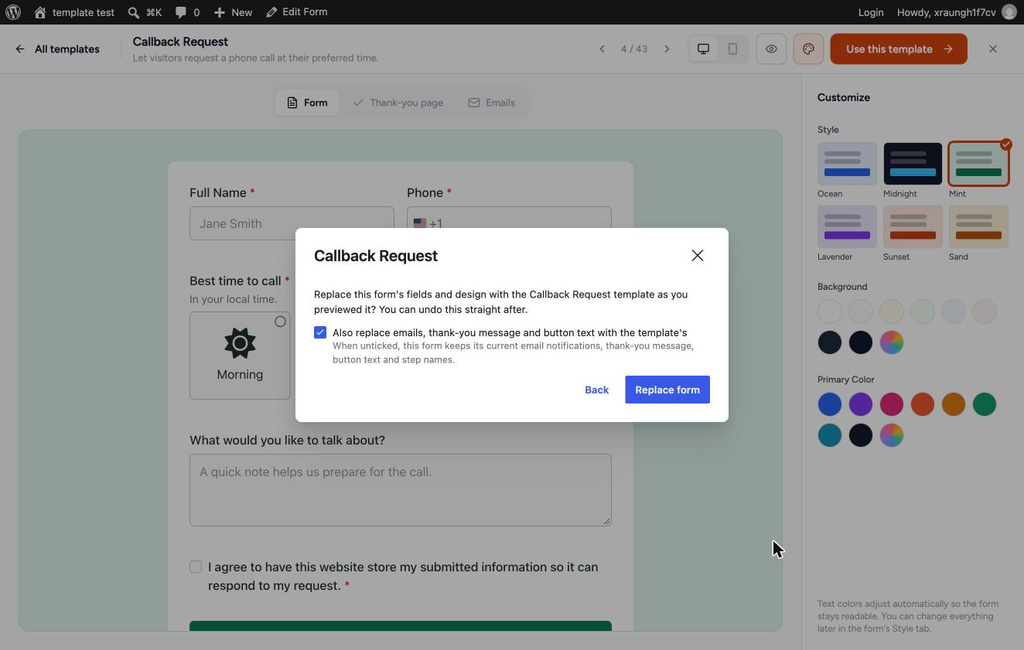
Task: Pick the purple primary color
Action: pyautogui.click(x=861, y=404)
